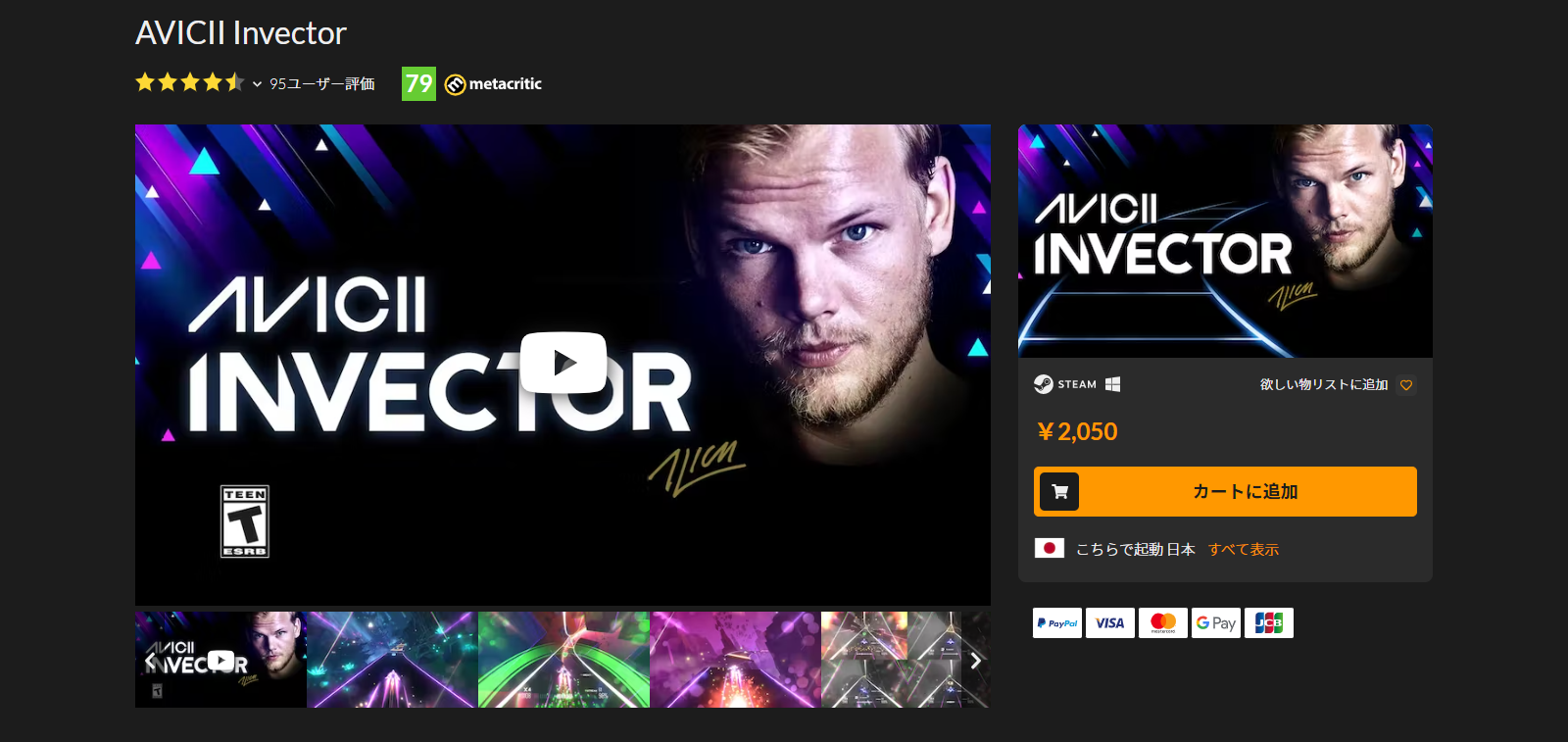Click the Windows OS icon
The width and height of the screenshot is (1568, 742).
click(x=1112, y=384)
